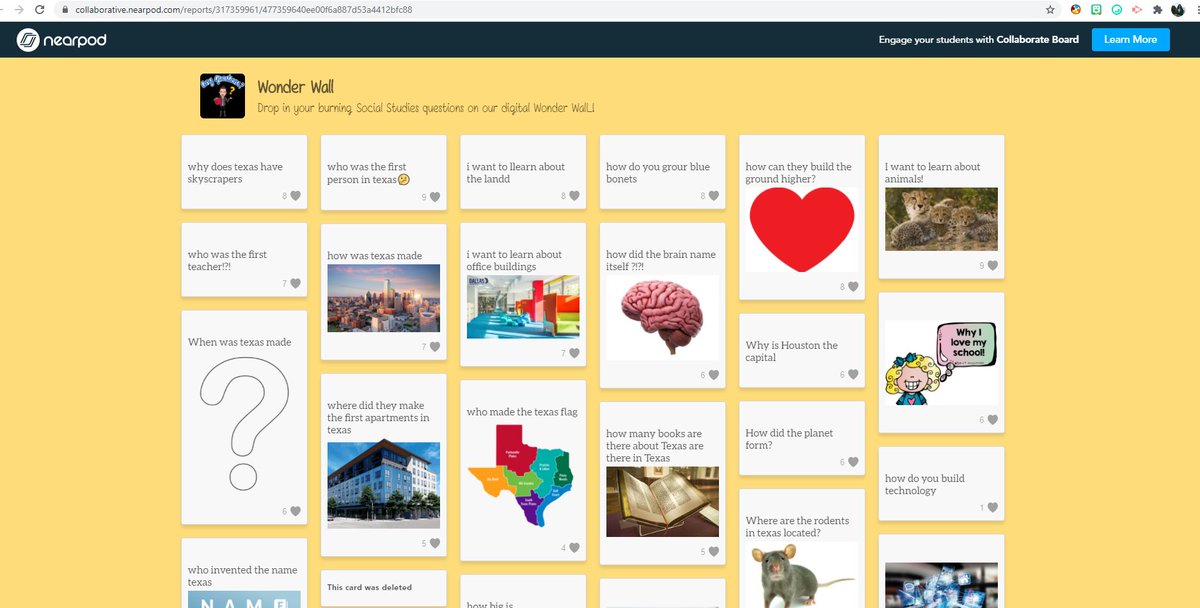Bookmark this page with the star icon

click(1050, 9)
